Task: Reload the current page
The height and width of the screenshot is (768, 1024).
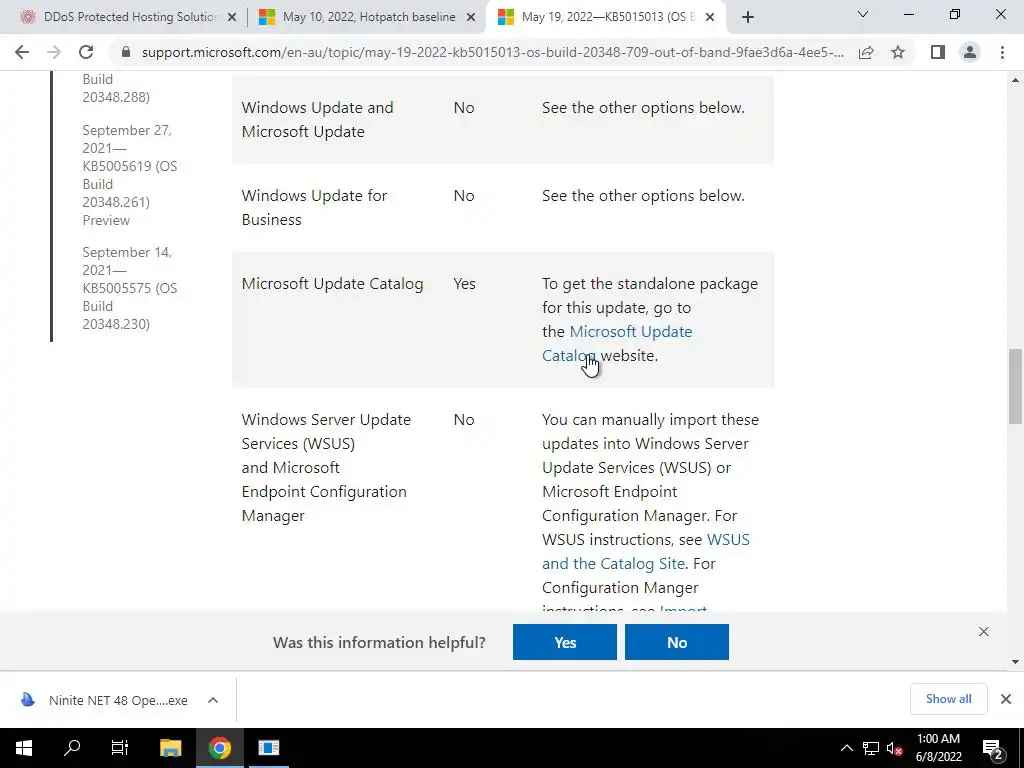Action: (x=86, y=52)
